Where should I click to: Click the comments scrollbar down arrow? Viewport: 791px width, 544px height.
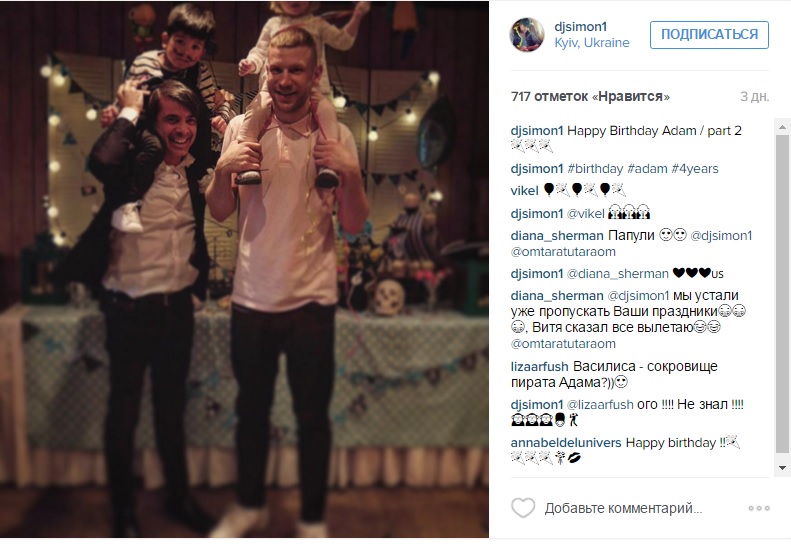tap(782, 468)
